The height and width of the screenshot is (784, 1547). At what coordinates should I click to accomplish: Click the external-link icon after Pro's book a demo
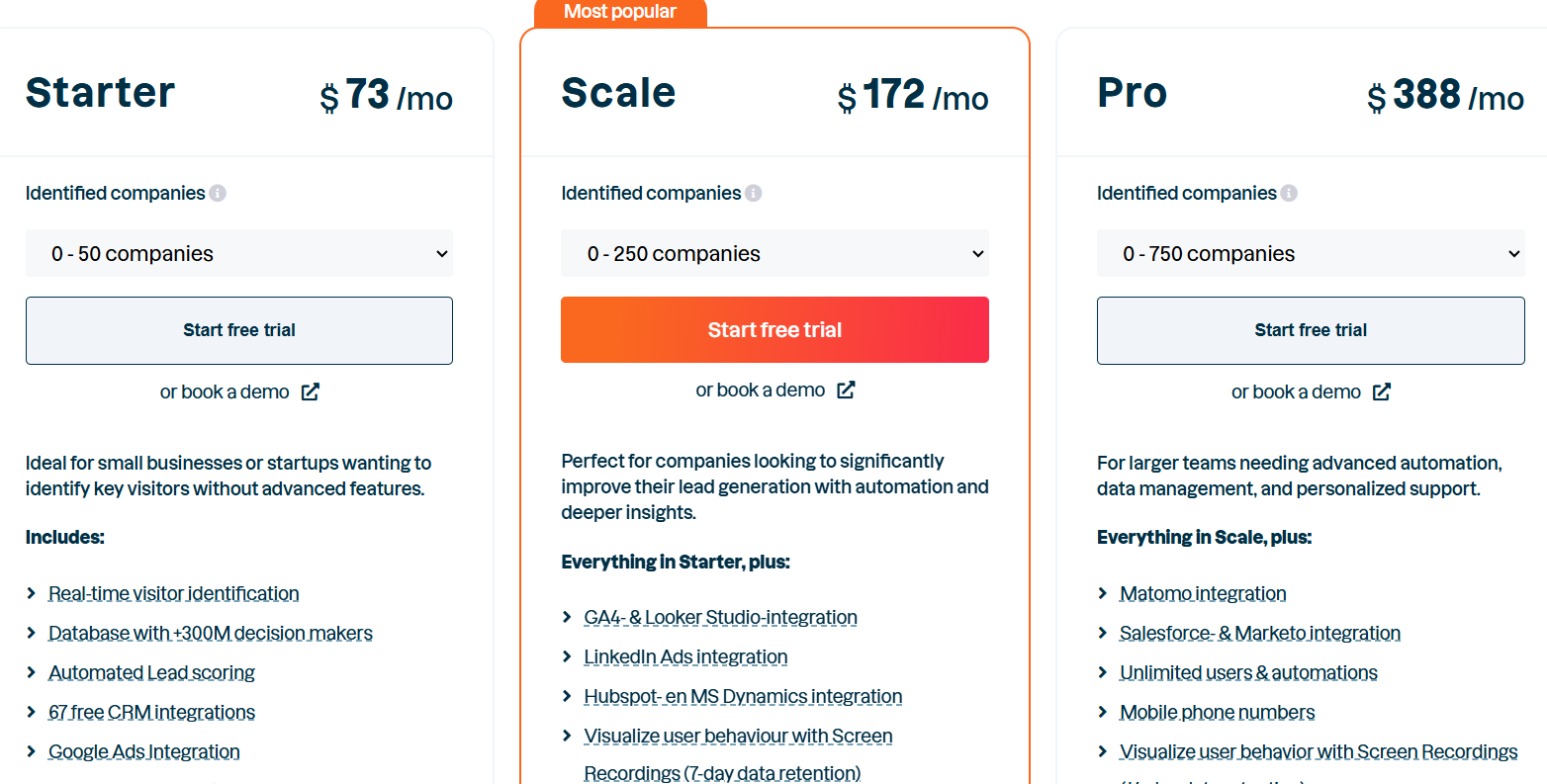coord(1383,392)
